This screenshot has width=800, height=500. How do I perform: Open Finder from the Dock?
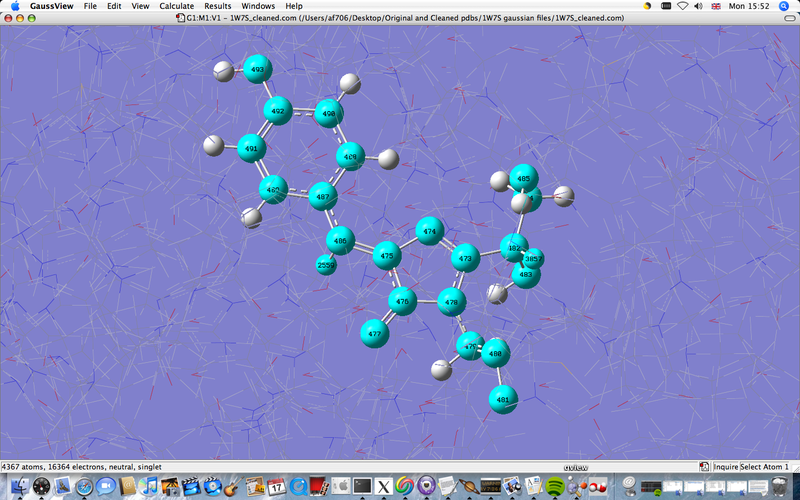[x=20, y=486]
